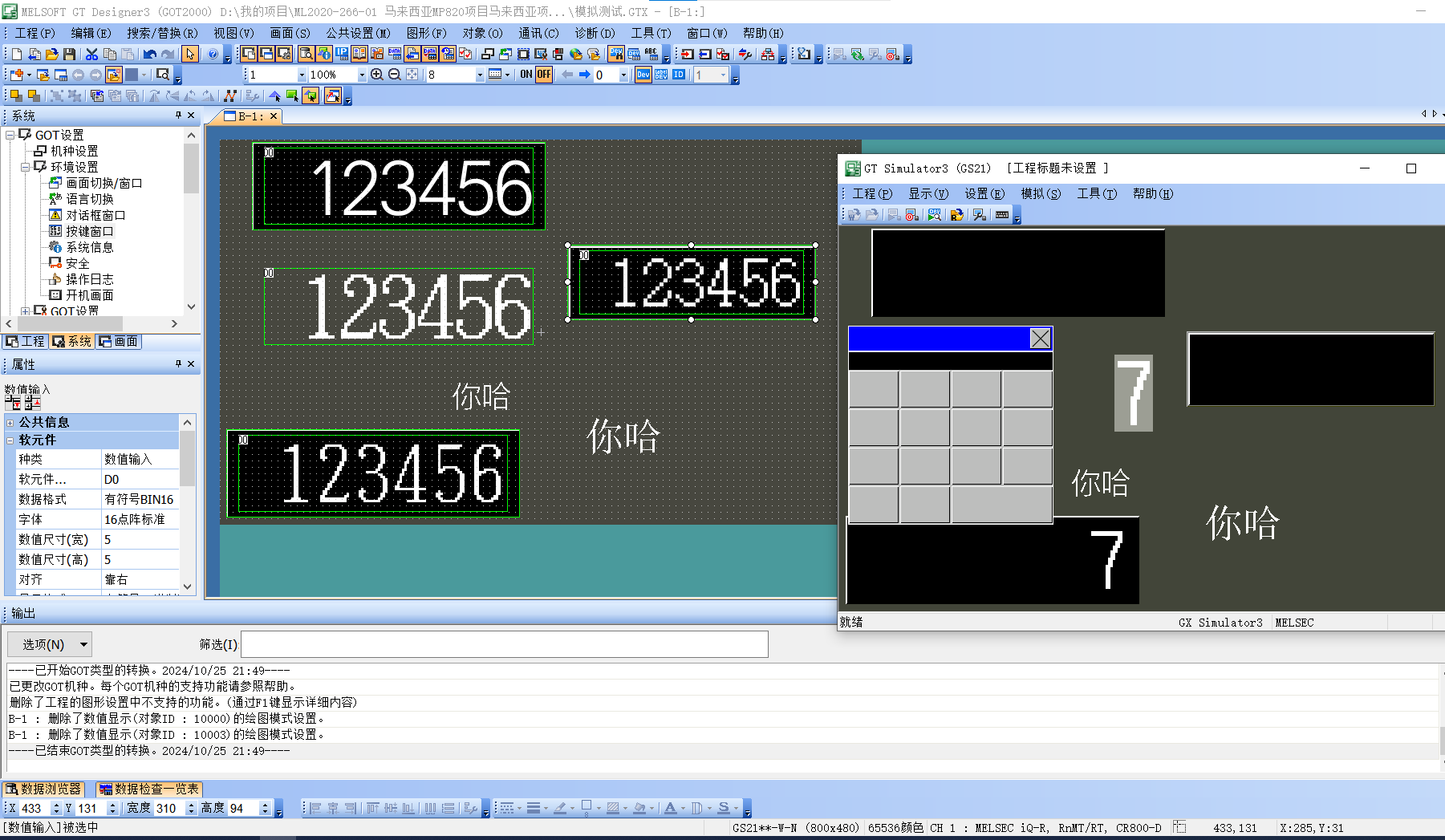Viewport: 1445px width, 840px height.
Task: Select 按键窗口 in the system tree
Action: click(89, 231)
